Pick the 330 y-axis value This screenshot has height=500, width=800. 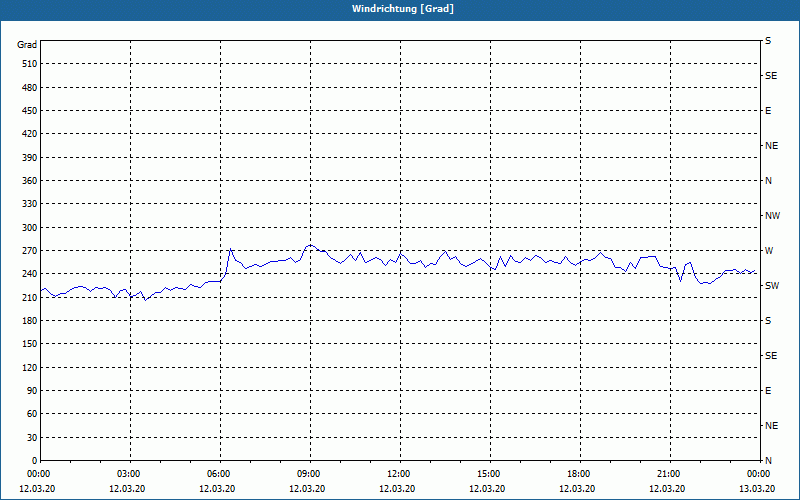(29, 204)
